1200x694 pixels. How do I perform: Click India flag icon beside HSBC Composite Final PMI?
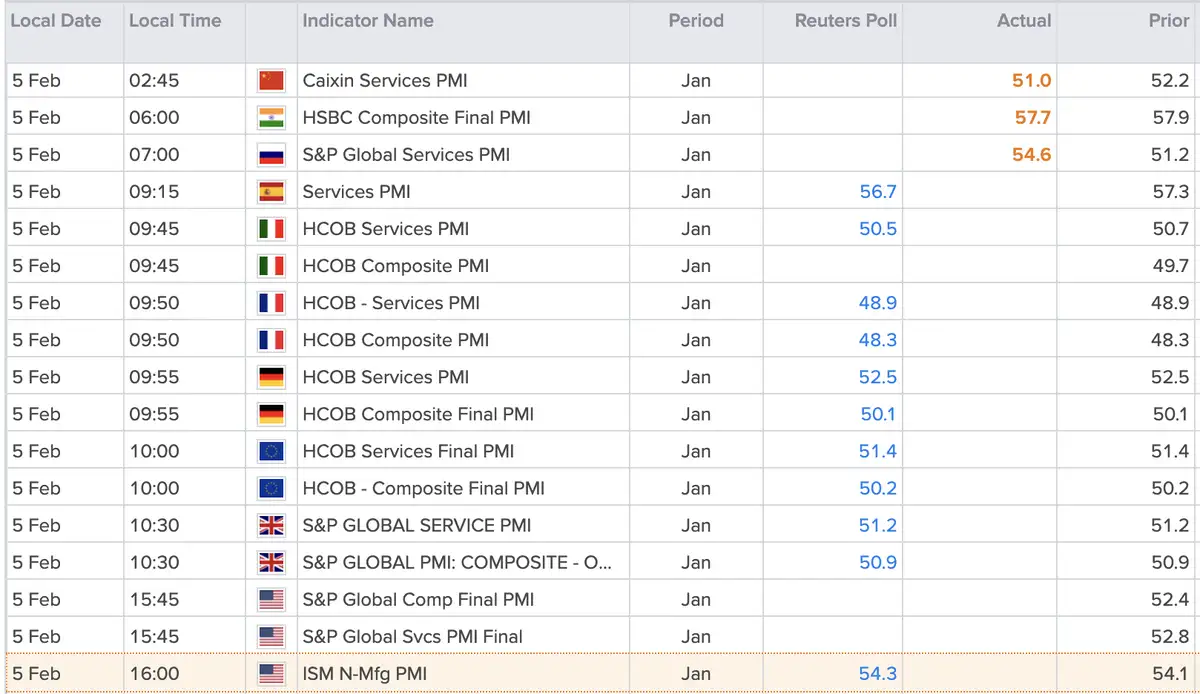click(271, 118)
